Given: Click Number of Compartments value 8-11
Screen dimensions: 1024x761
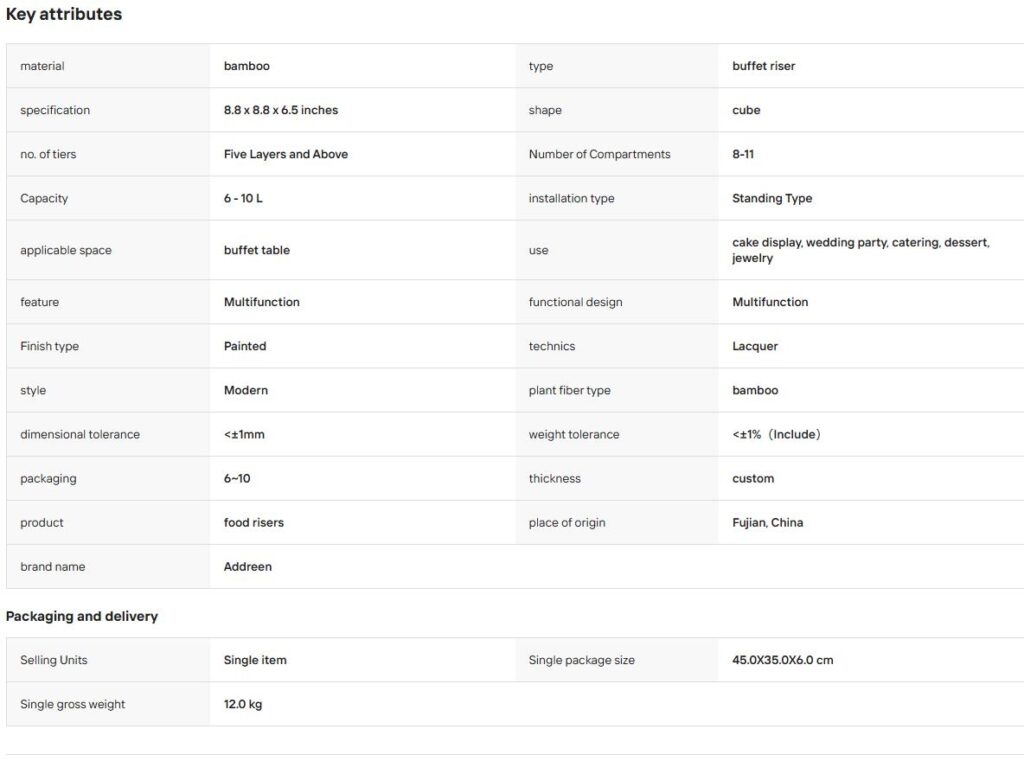Looking at the screenshot, I should [743, 154].
